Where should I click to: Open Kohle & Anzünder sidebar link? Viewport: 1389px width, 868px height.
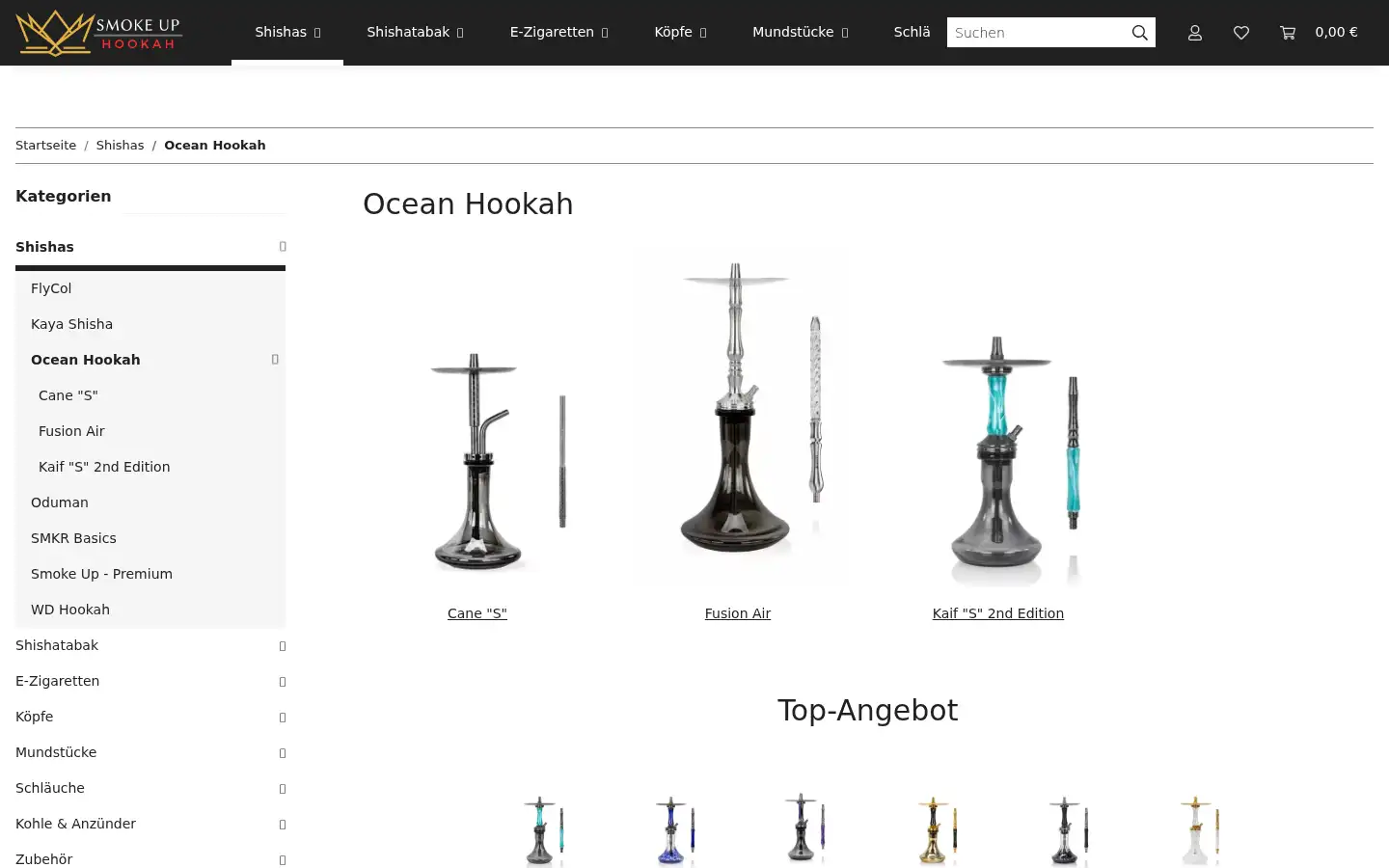[75, 824]
